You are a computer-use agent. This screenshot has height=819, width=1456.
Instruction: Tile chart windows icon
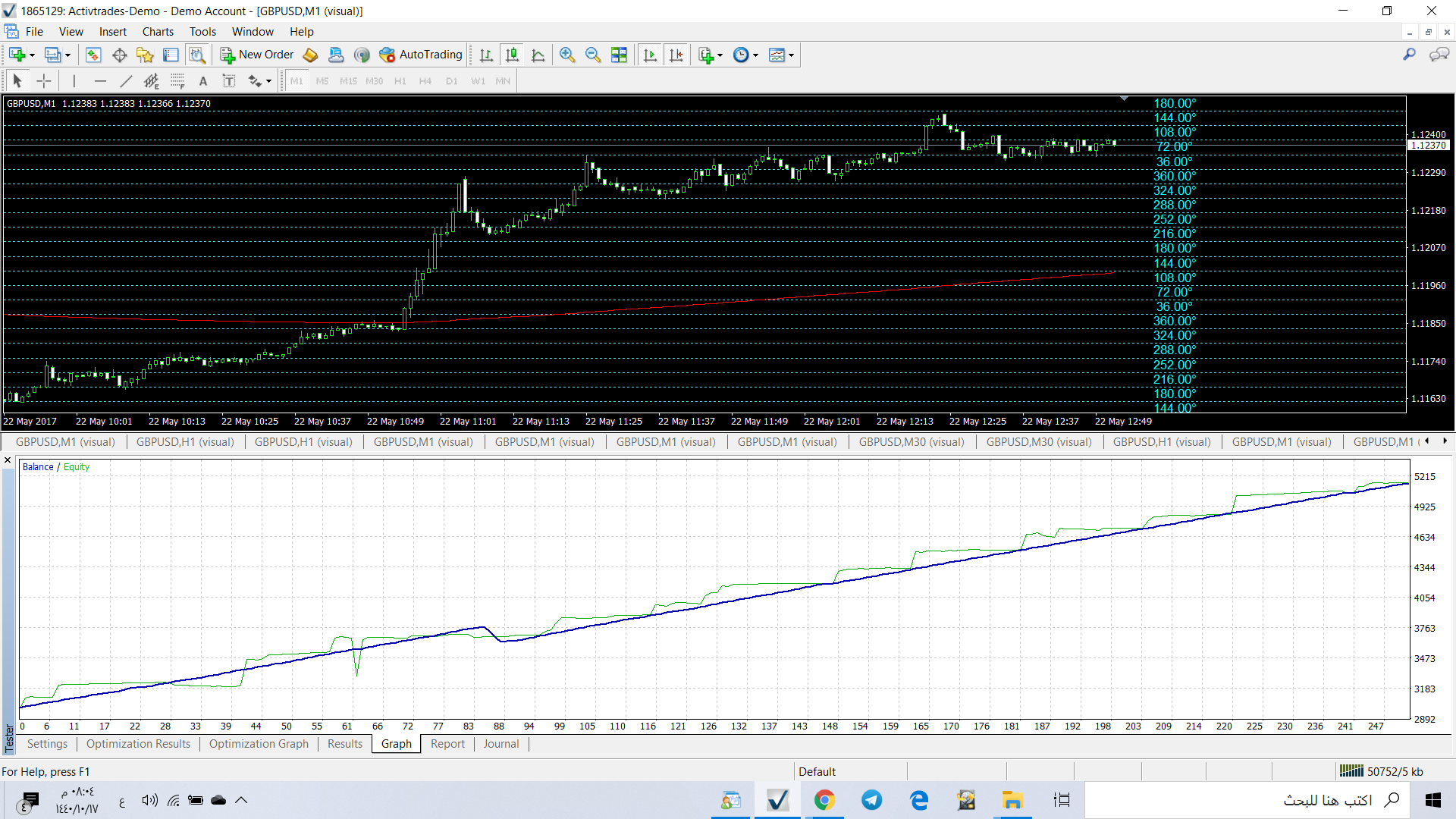coord(619,55)
